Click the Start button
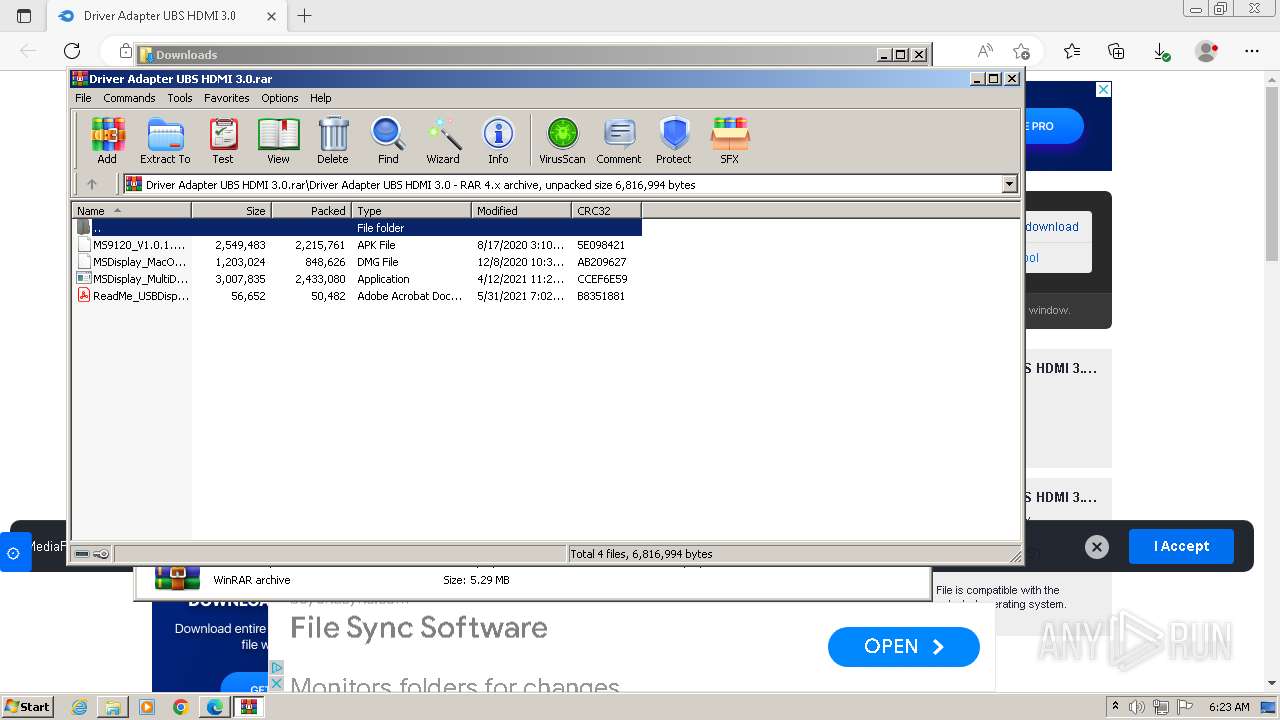 pos(27,707)
